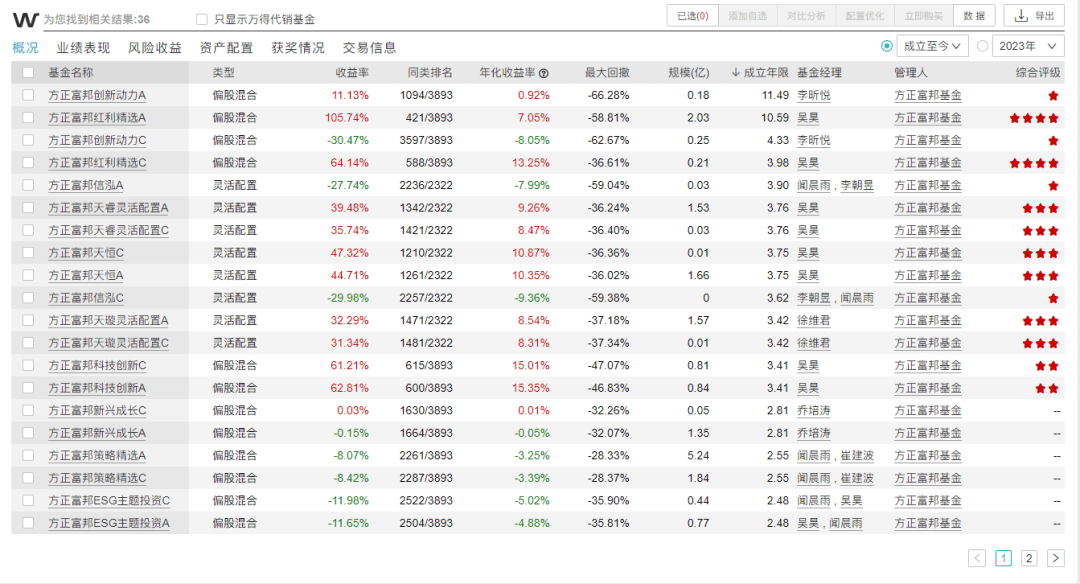Open fund 方正富邦红利精选C link
This screenshot has height=584, width=1080.
click(x=97, y=163)
